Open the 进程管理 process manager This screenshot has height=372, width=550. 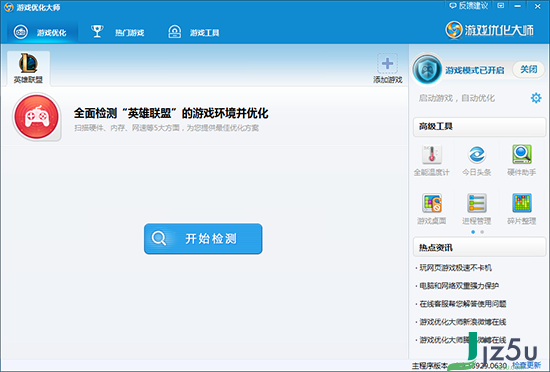477,209
